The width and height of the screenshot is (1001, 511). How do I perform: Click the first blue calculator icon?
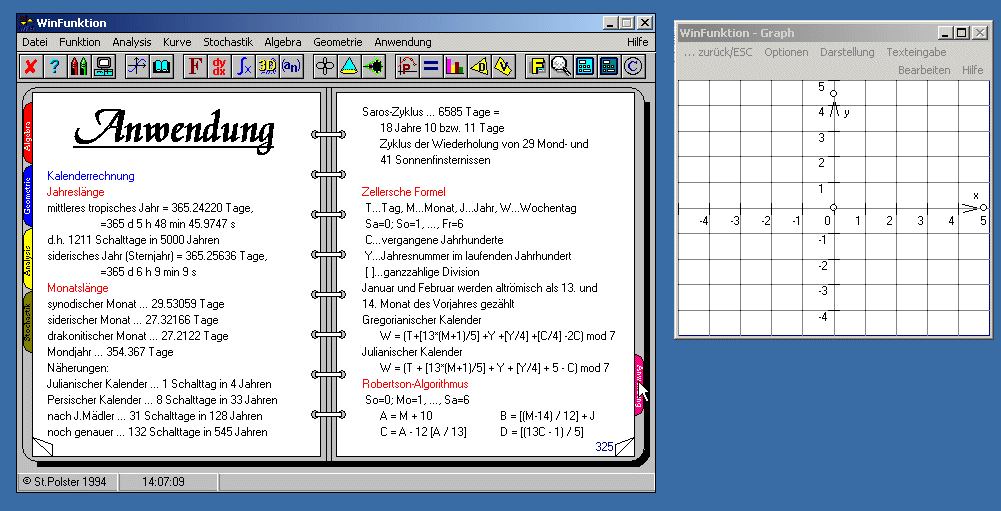pos(585,66)
